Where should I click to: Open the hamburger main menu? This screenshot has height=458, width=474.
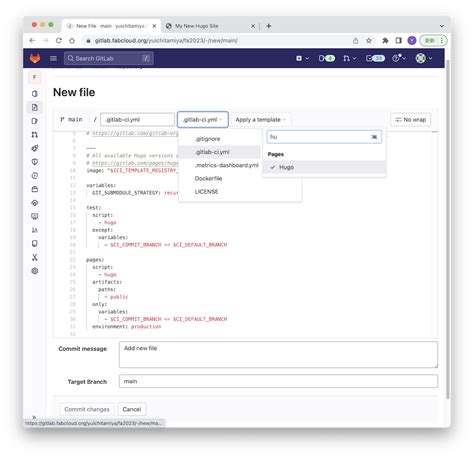point(53,58)
